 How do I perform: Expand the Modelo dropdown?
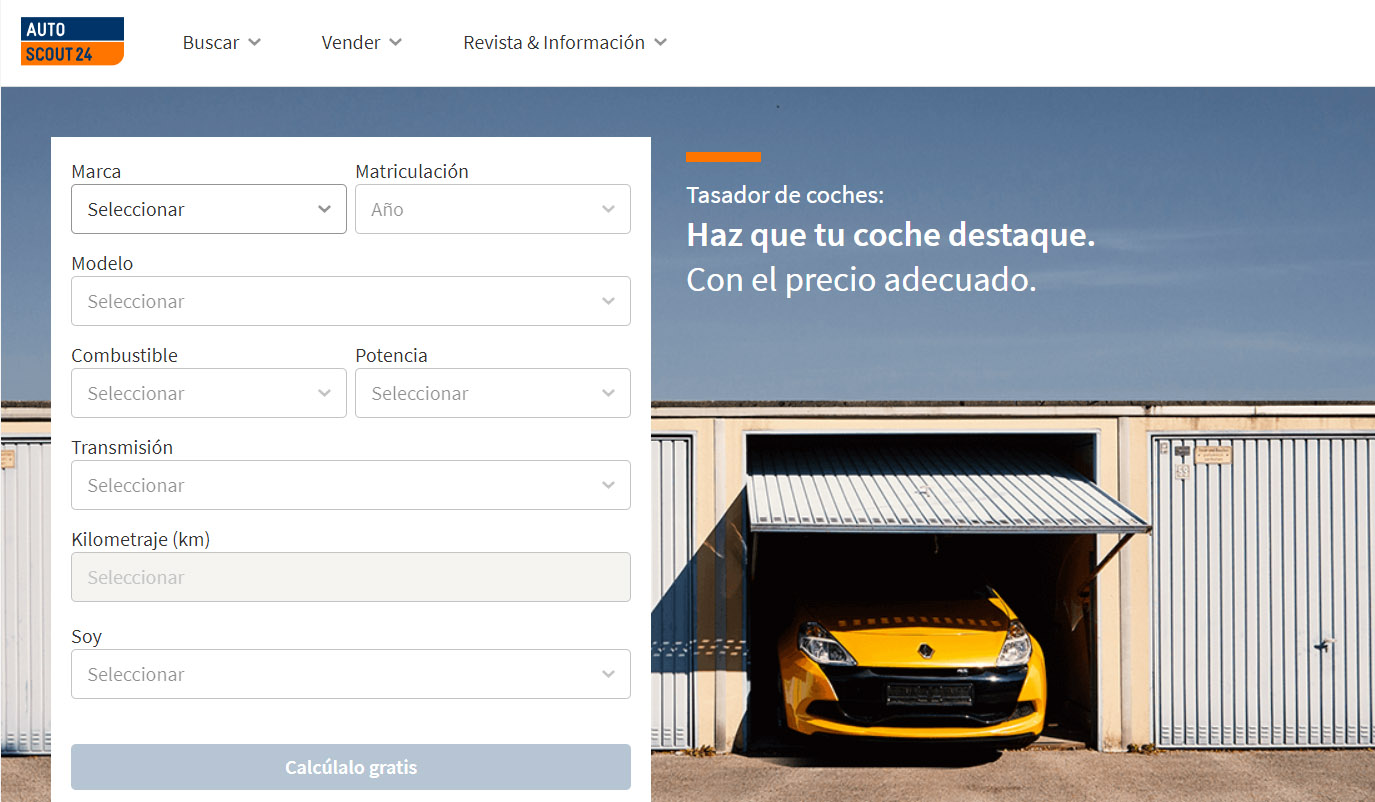coord(350,301)
